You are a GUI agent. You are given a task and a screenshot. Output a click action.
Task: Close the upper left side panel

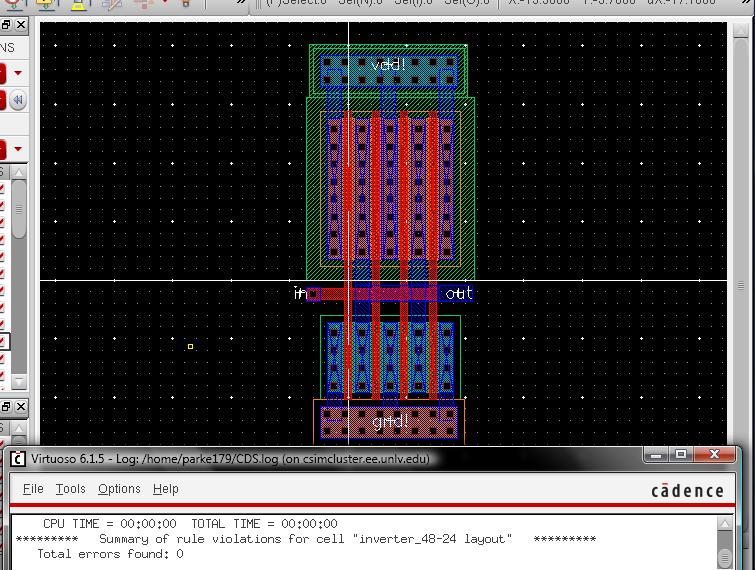[22, 25]
